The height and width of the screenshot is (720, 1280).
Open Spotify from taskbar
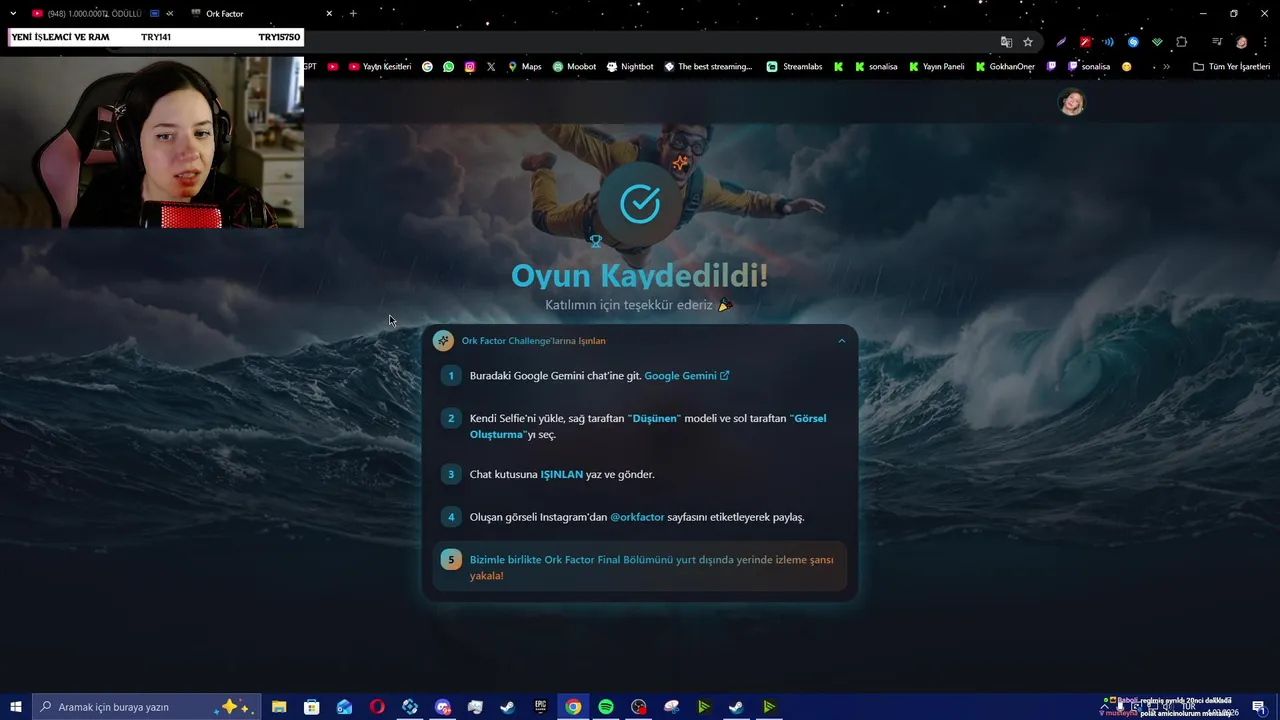pyautogui.click(x=606, y=707)
